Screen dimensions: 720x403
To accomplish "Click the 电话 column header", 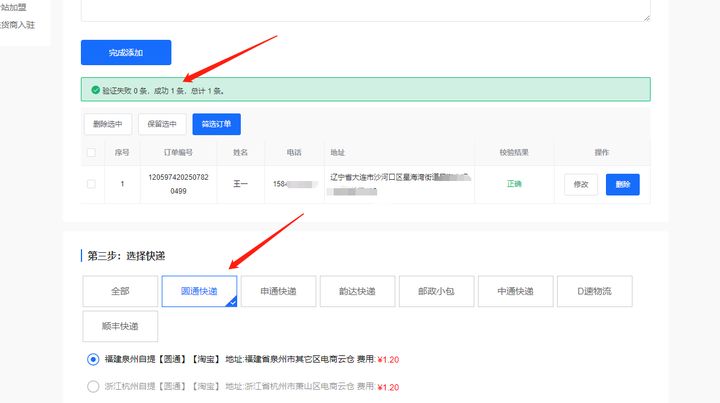I will click(294, 152).
